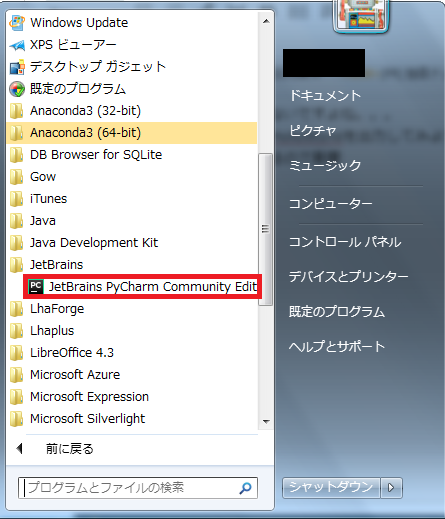
Task: Click the back arrow beside 前に戻る
Action: click(x=19, y=449)
